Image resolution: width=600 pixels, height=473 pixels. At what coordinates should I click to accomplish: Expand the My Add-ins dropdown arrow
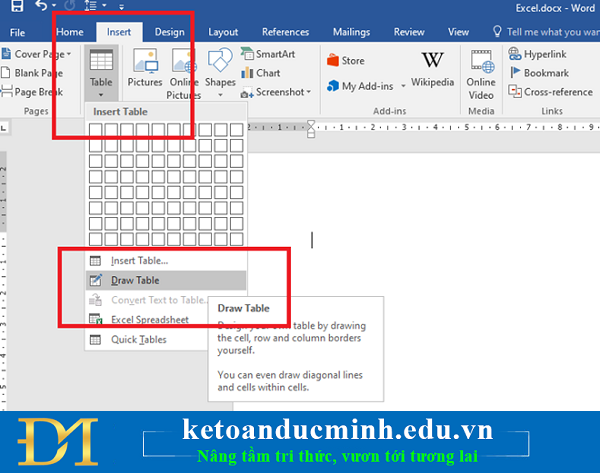click(403, 86)
